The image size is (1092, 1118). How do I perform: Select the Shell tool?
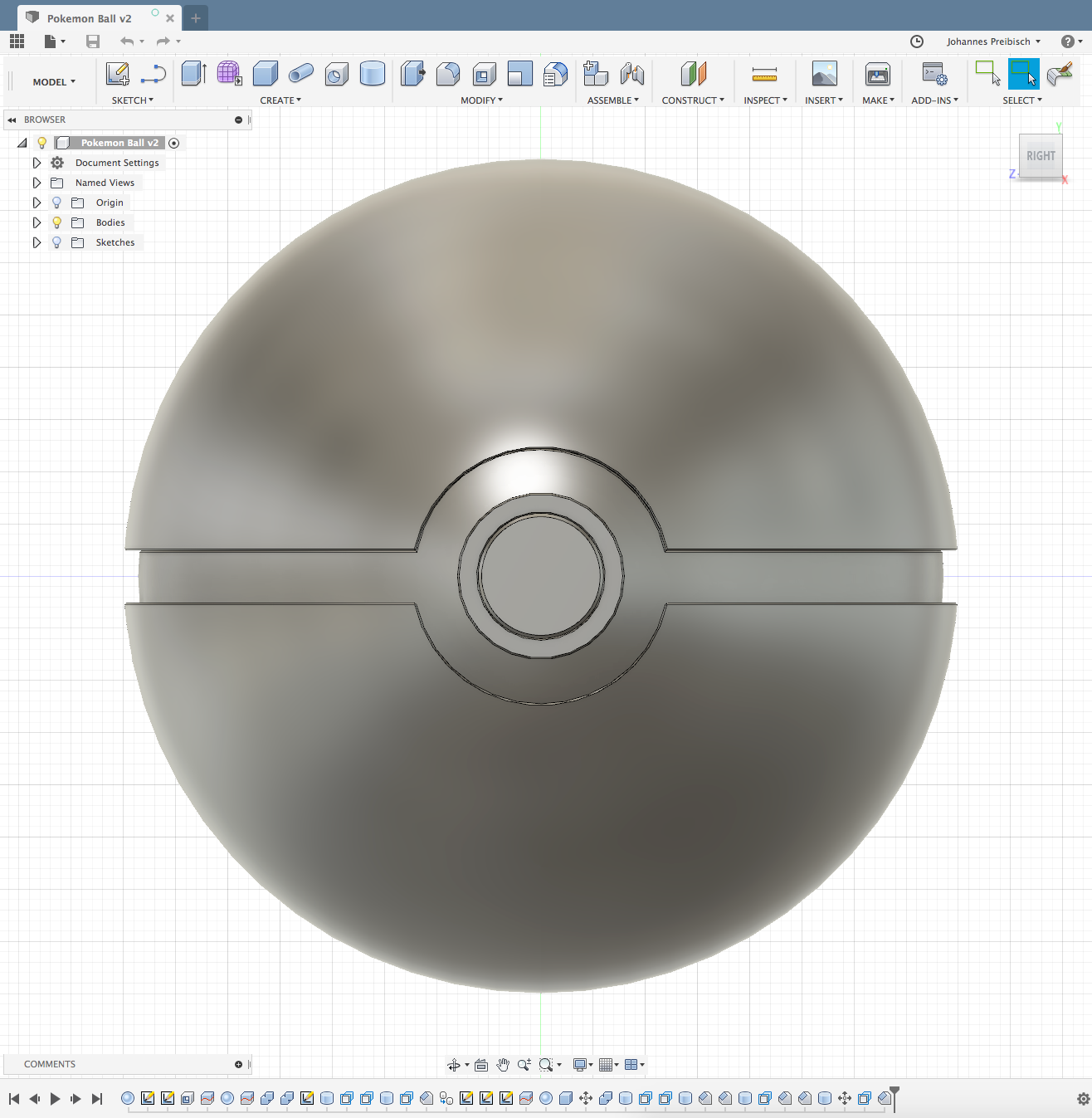(484, 74)
